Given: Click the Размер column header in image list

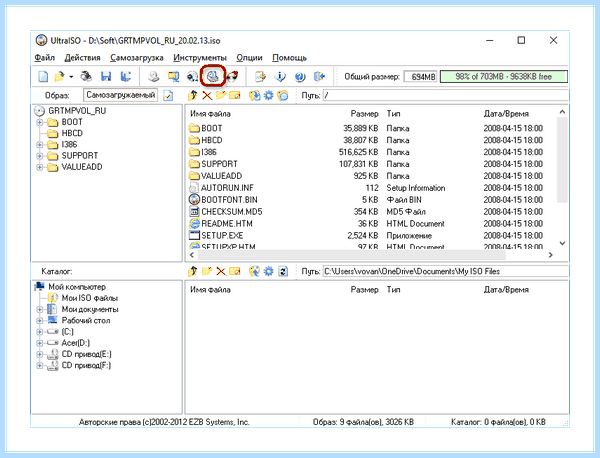Looking at the screenshot, I should 364,114.
